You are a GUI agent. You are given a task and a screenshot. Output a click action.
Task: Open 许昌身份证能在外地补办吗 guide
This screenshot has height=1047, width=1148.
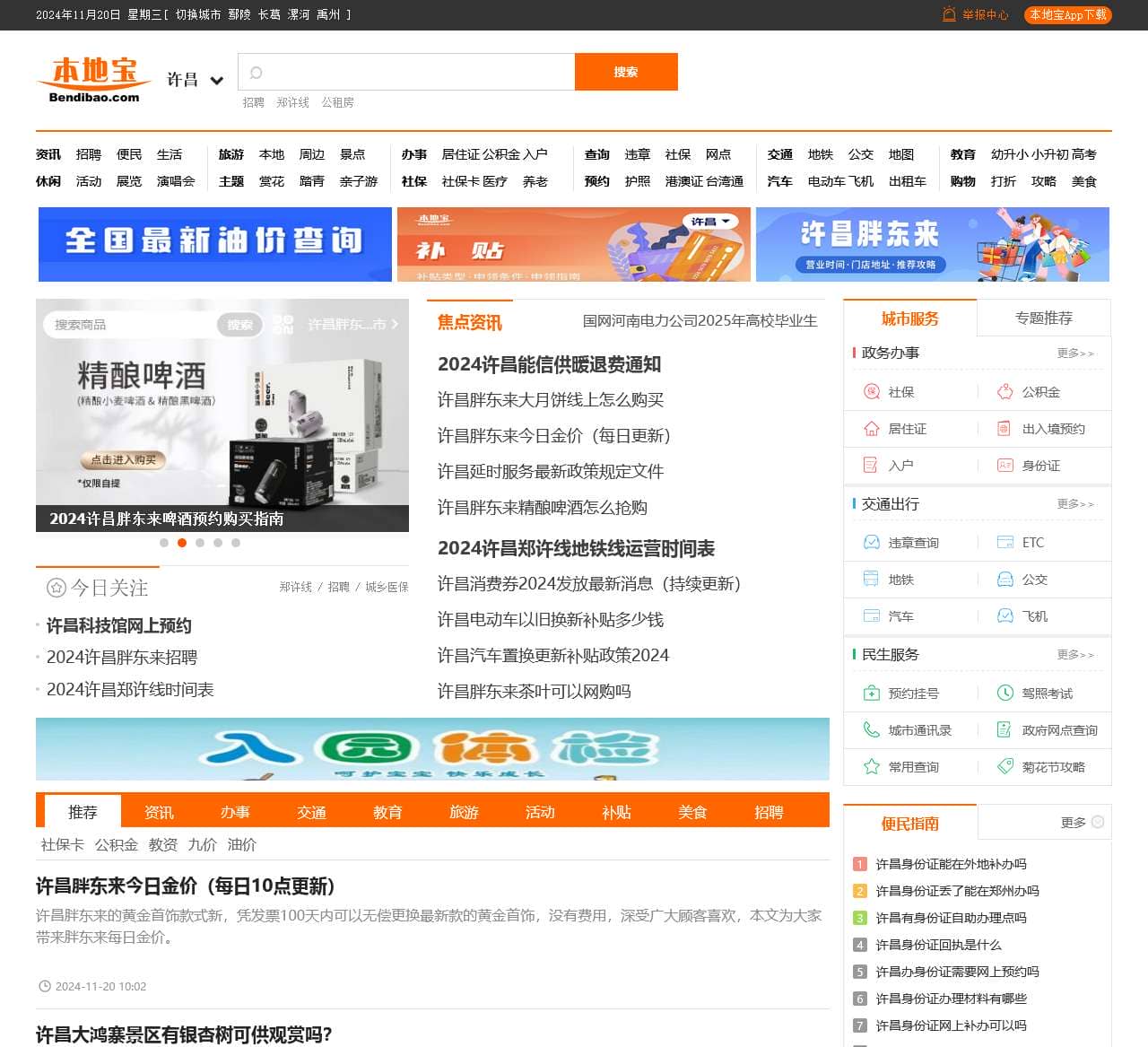pos(951,864)
